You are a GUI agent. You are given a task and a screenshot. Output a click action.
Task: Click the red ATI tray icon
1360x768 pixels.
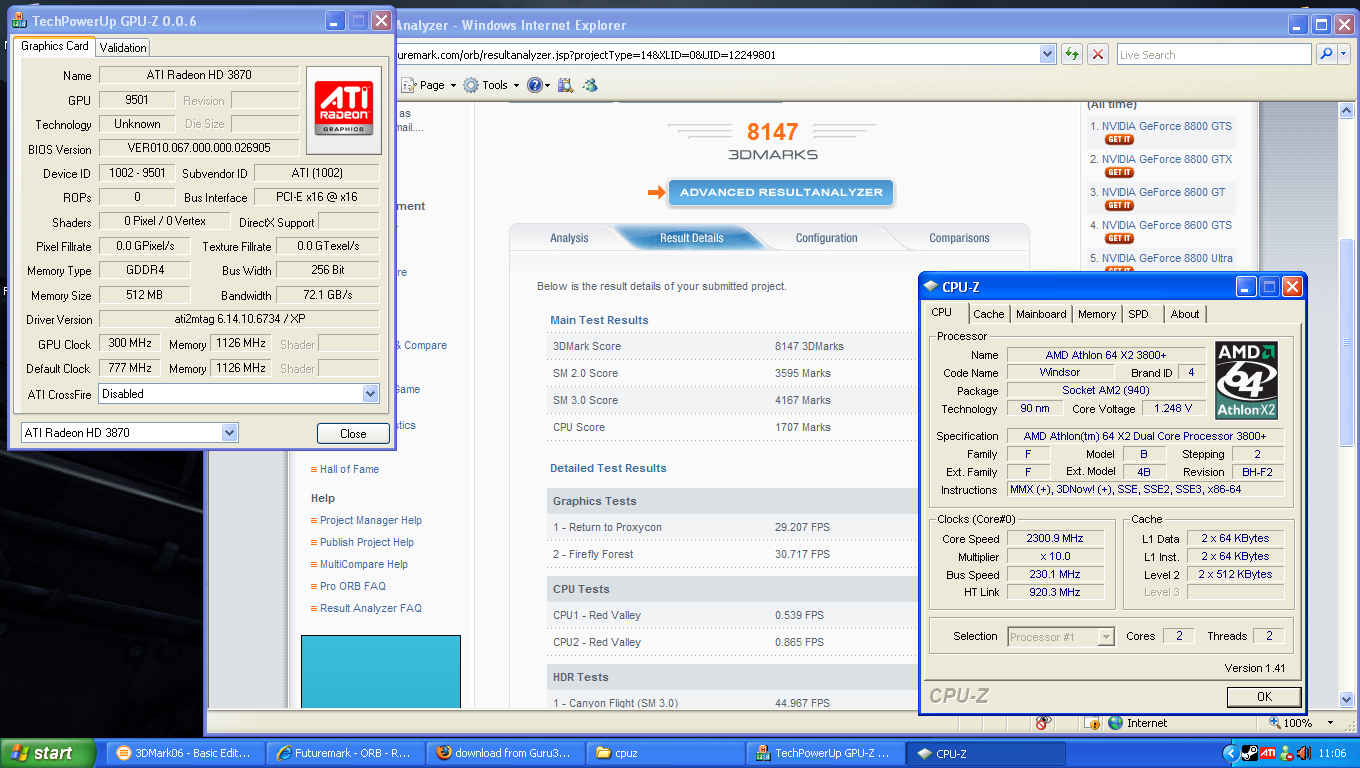coord(1267,753)
